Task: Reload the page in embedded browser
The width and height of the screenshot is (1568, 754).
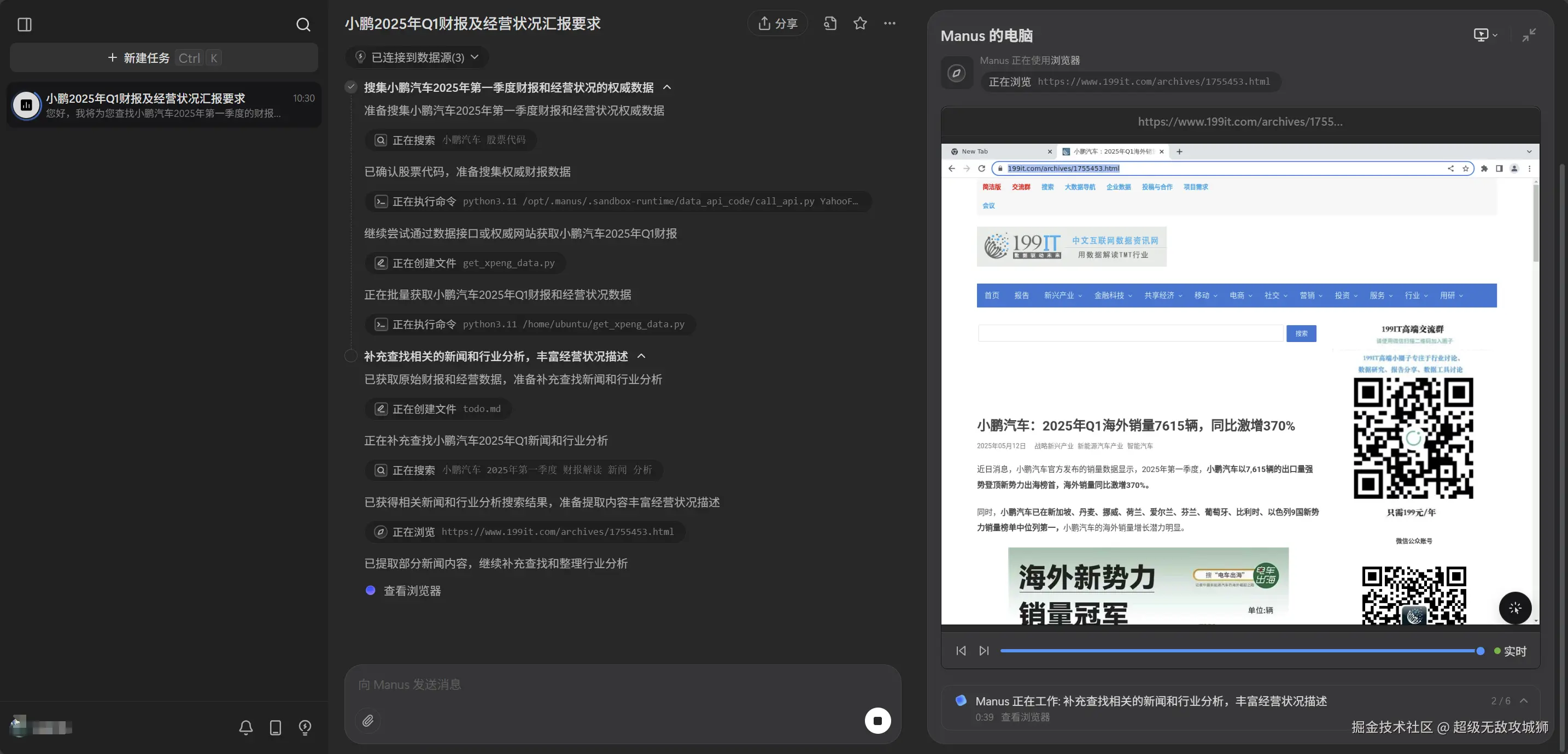Action: point(981,169)
